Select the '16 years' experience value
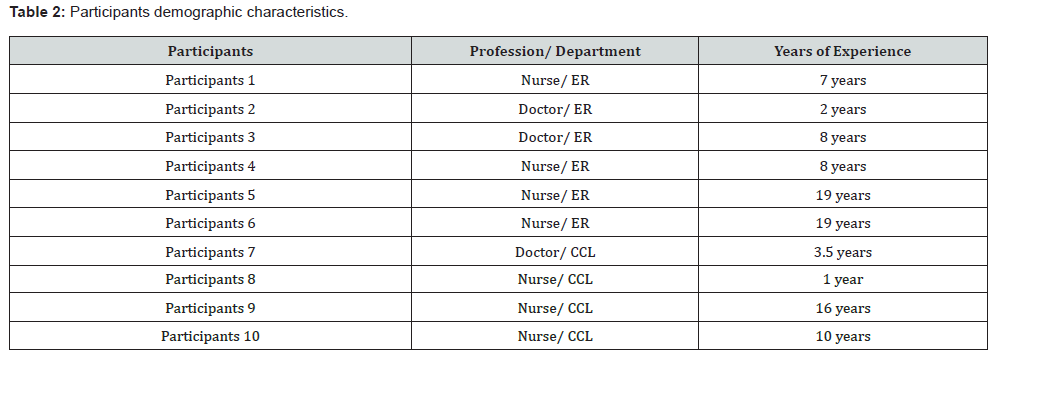Viewport: 1060px width, 413px height. click(x=842, y=308)
